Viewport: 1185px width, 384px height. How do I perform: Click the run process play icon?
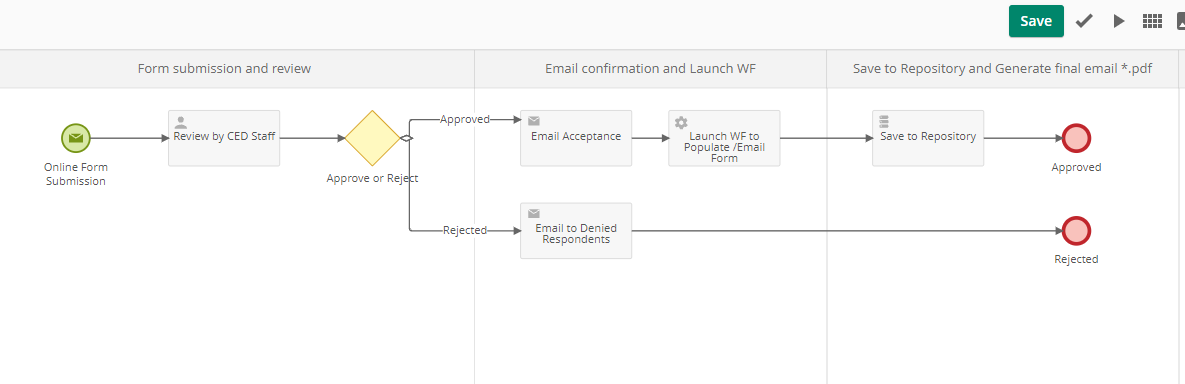[1119, 21]
